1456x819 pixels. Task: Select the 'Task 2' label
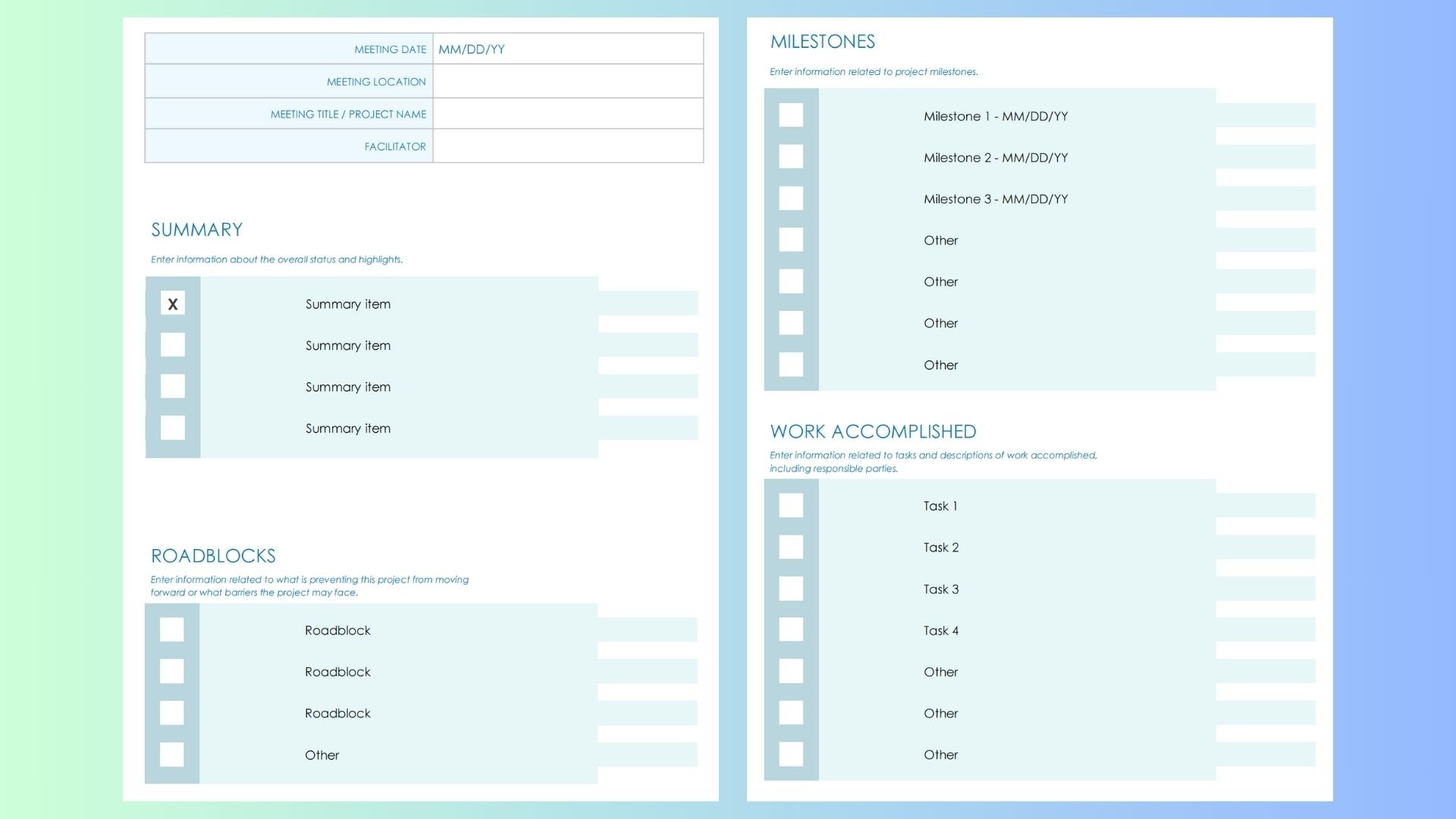point(941,548)
